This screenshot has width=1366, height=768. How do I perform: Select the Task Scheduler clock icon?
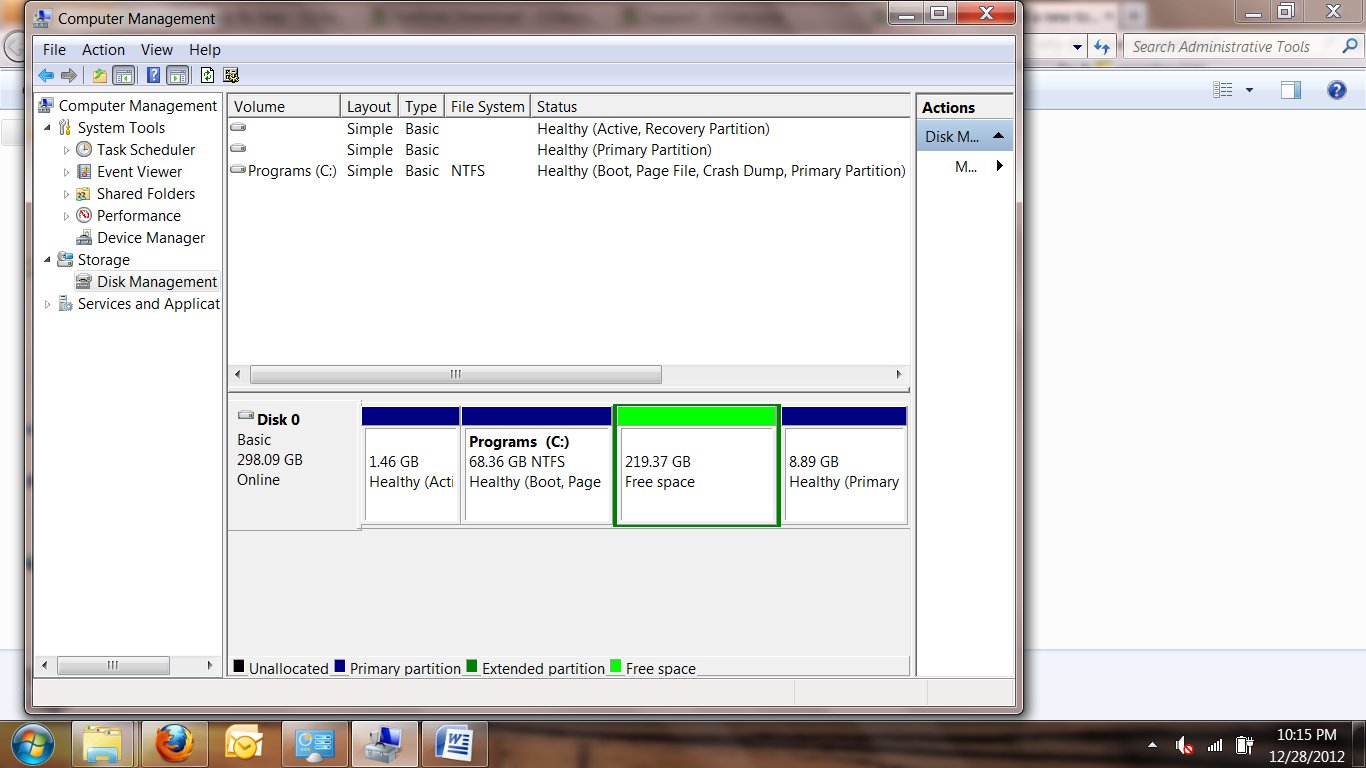[x=84, y=150]
